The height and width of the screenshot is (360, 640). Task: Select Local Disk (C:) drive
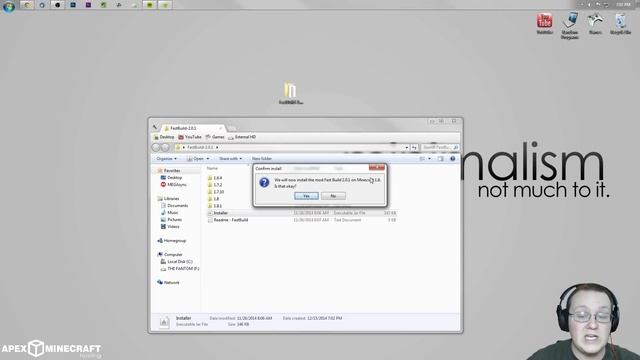(177, 261)
